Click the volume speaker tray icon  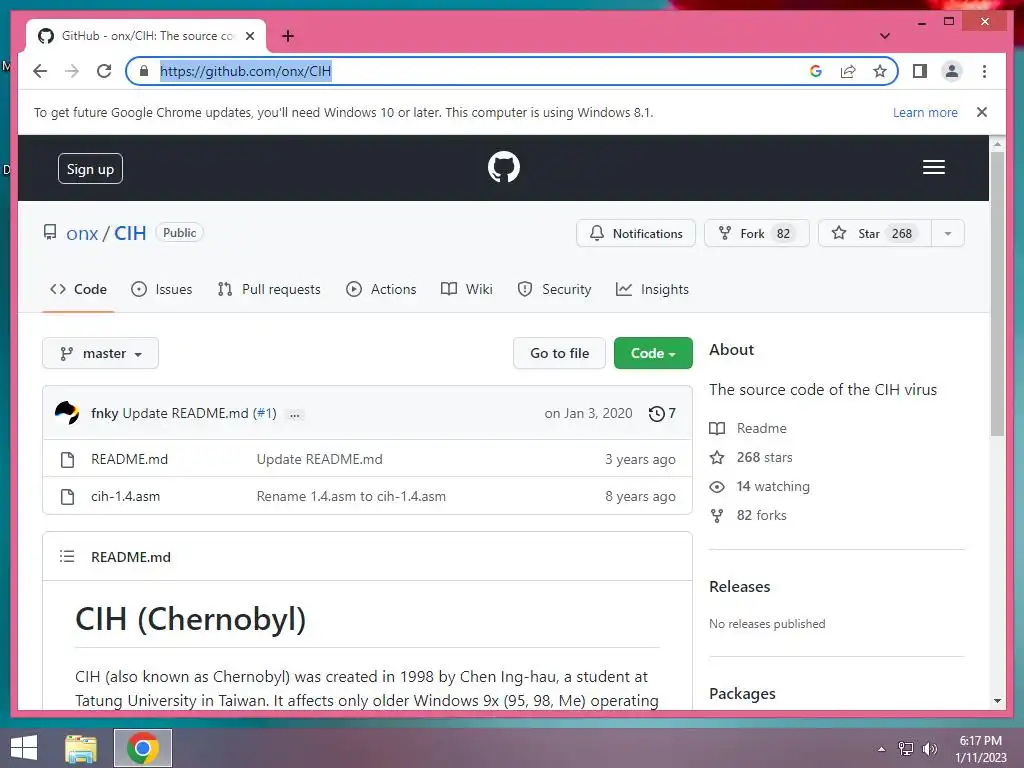pyautogui.click(x=929, y=748)
